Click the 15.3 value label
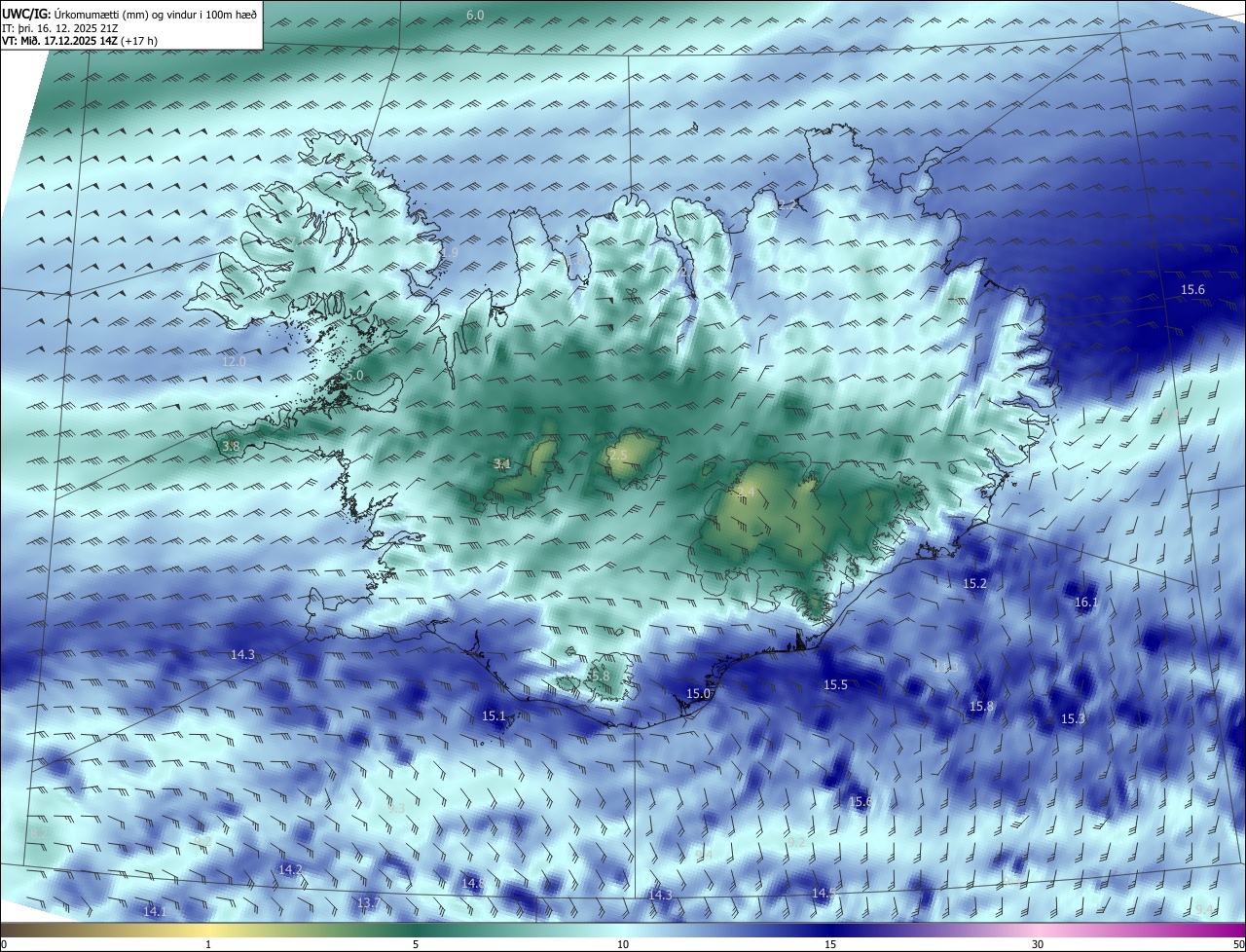This screenshot has height=952, width=1246. [1073, 719]
